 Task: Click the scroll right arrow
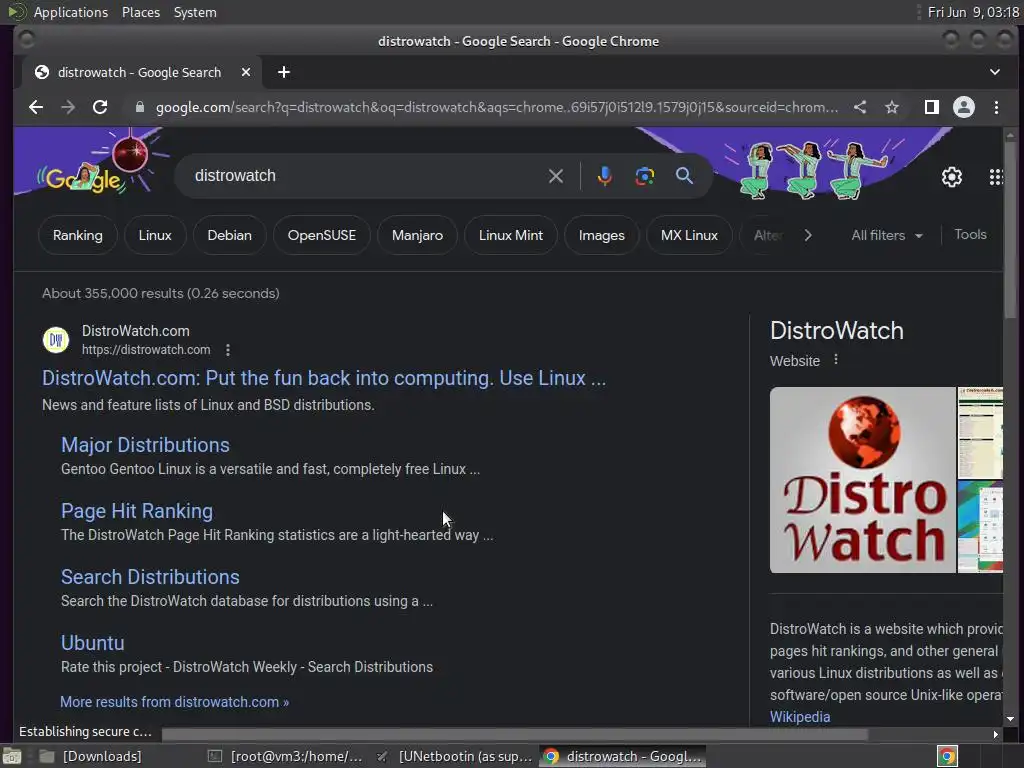tap(995, 735)
